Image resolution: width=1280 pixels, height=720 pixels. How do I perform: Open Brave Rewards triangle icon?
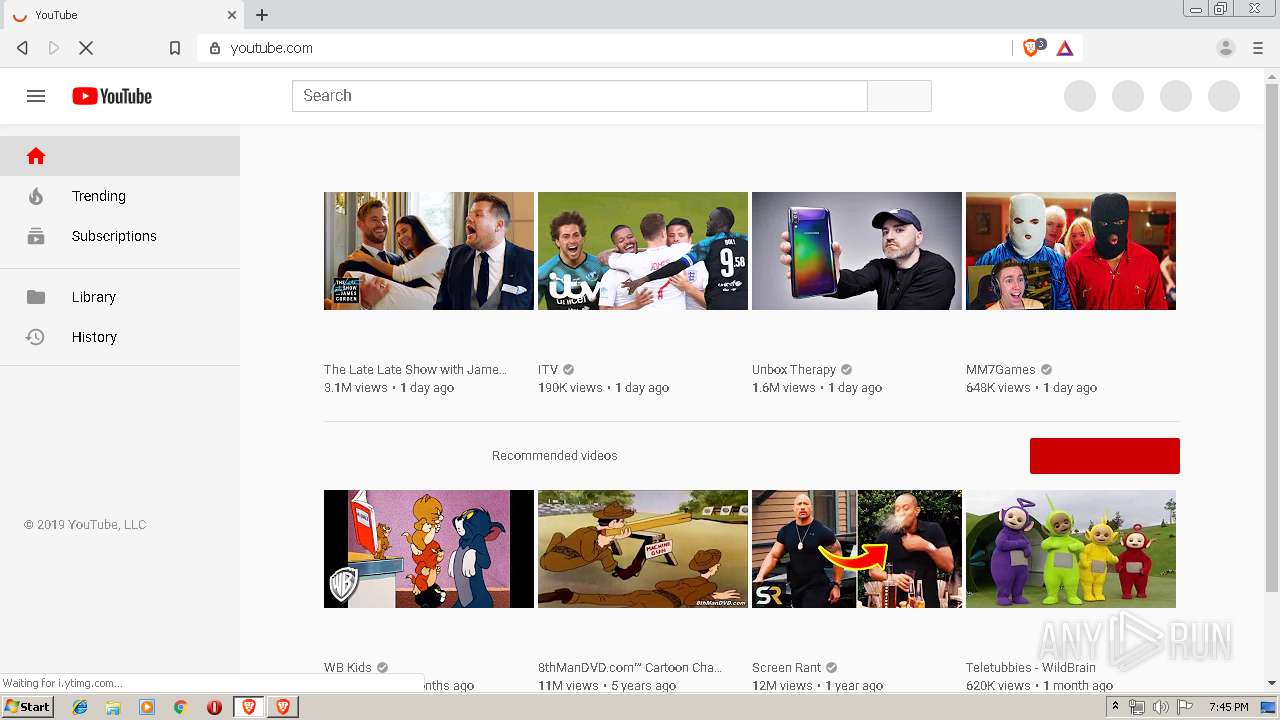tap(1065, 48)
